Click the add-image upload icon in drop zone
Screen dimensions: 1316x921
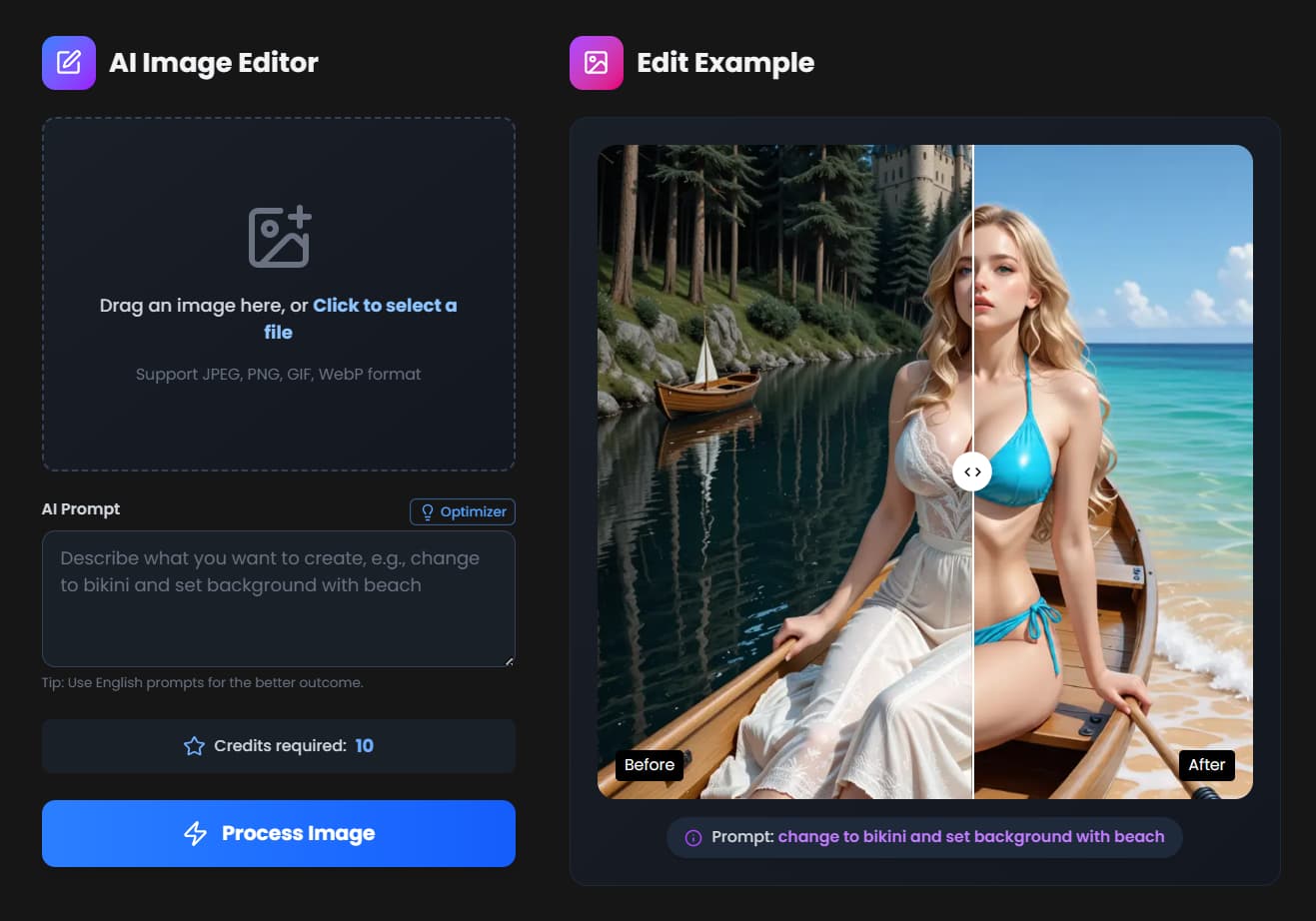(x=279, y=238)
